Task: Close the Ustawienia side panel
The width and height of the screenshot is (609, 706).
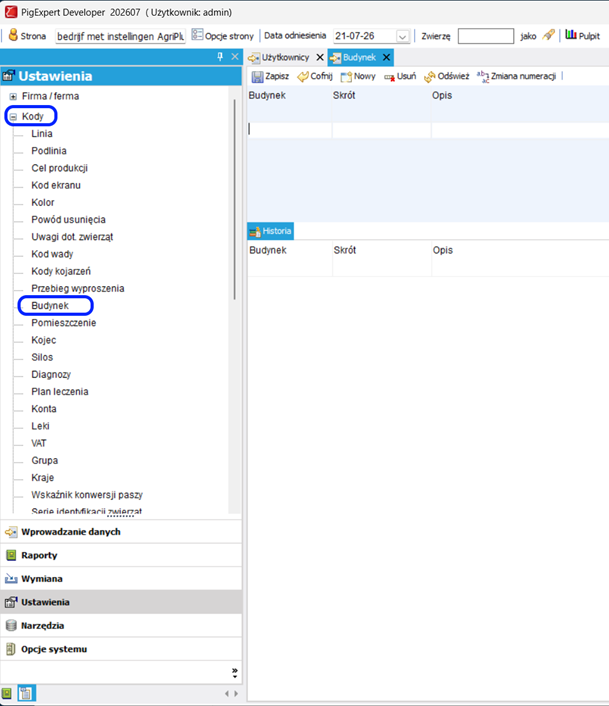Action: (x=235, y=57)
